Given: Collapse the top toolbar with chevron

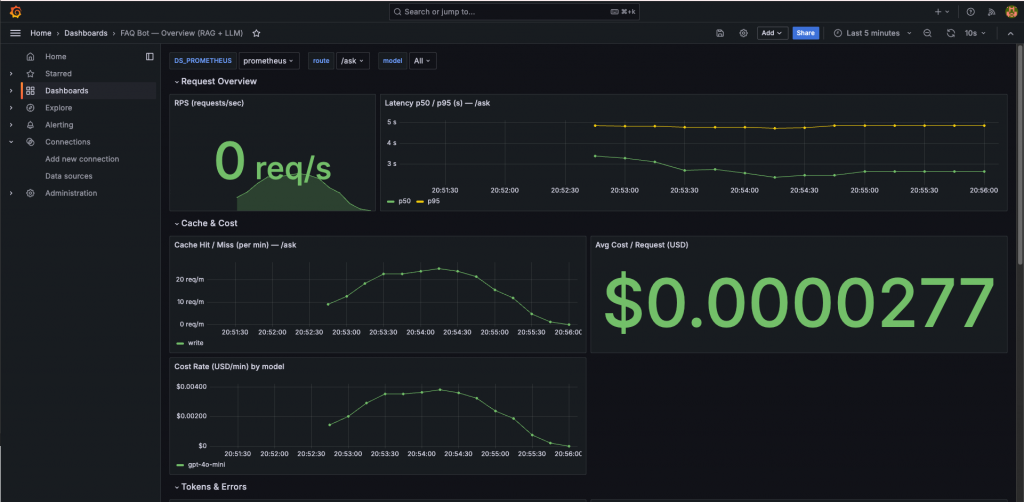Looking at the screenshot, I should pyautogui.click(x=1010, y=33).
